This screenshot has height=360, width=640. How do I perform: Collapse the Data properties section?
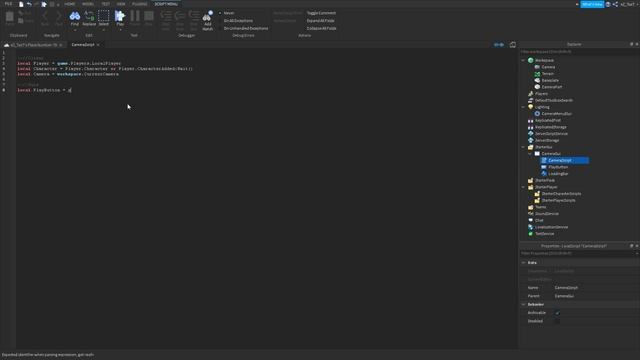(524, 263)
